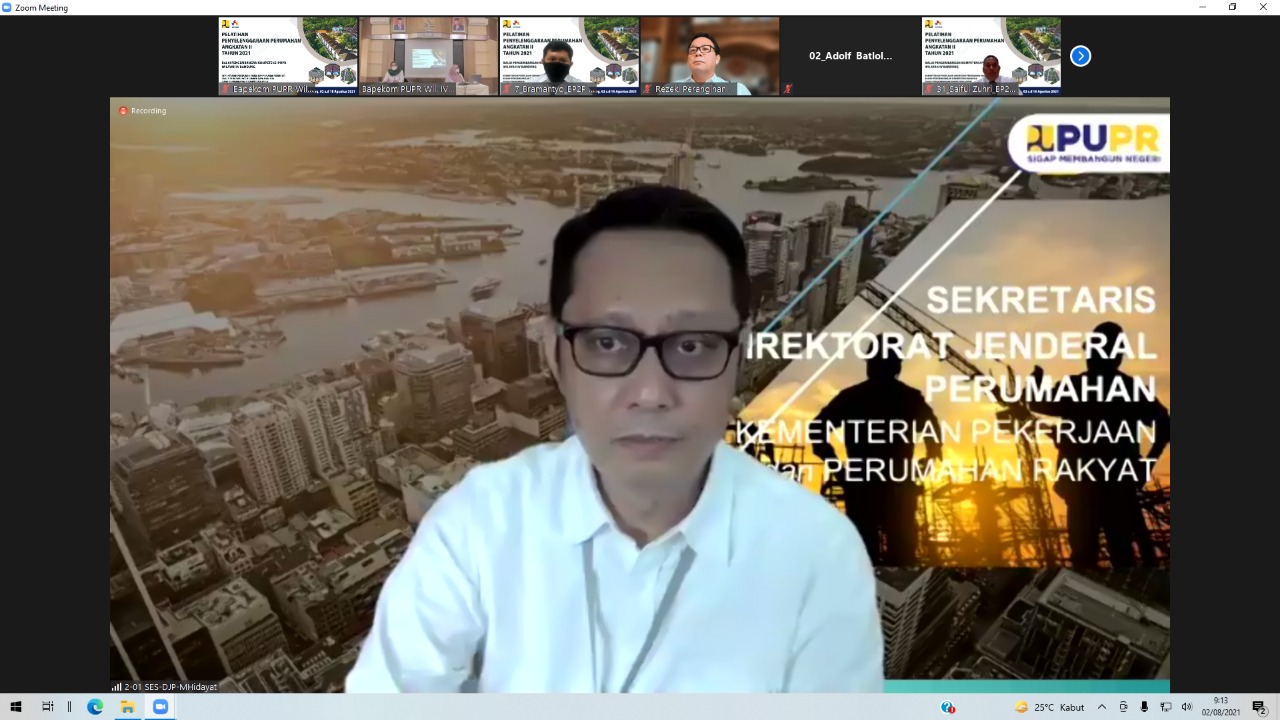Click the red Recording indicator
Image resolution: width=1280 pixels, height=720 pixels.
(x=142, y=111)
